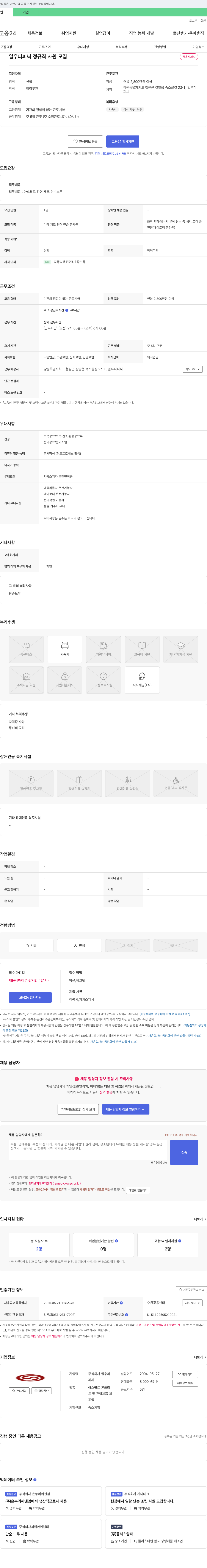207x1568 pixels.
Task: Select the 기숙사 welfare icon
Action: 65,649
